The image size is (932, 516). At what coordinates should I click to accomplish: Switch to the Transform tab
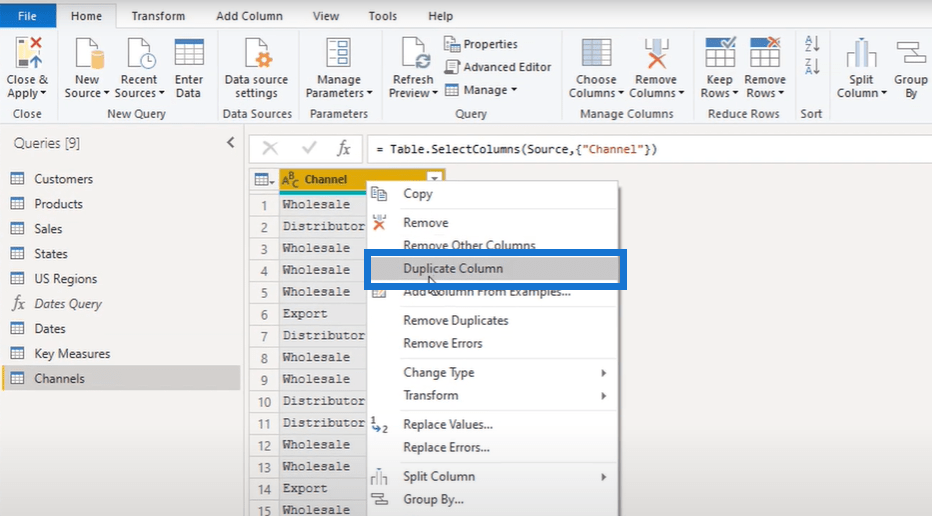(x=158, y=16)
